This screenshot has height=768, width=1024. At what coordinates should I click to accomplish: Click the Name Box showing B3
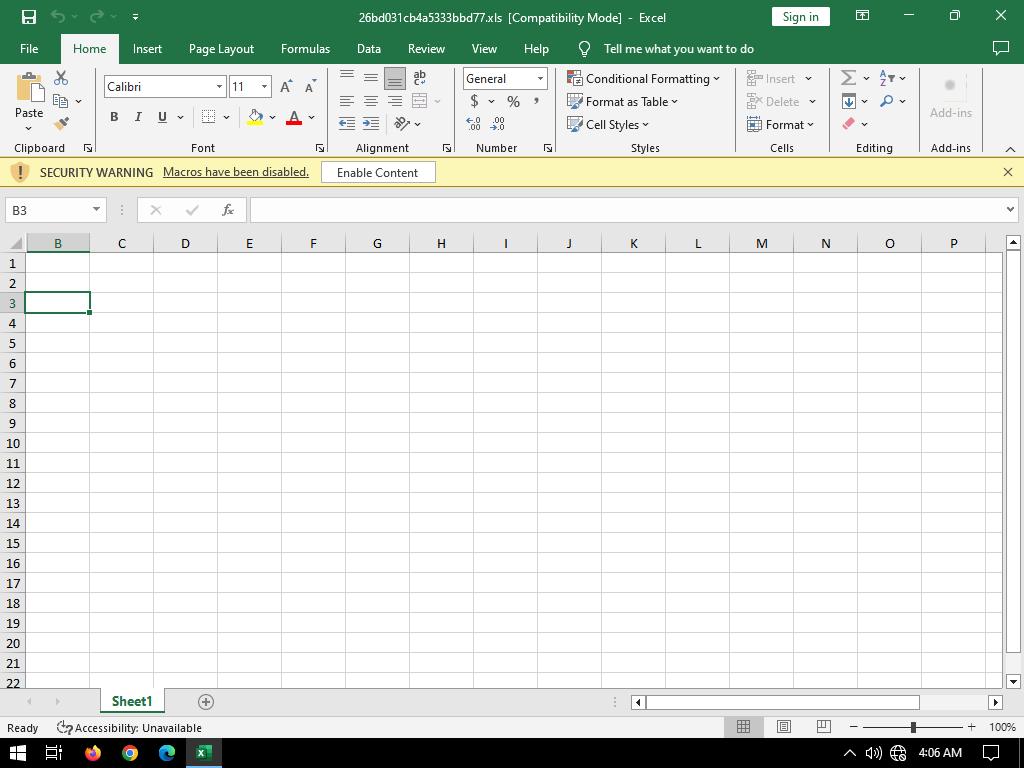(47, 210)
